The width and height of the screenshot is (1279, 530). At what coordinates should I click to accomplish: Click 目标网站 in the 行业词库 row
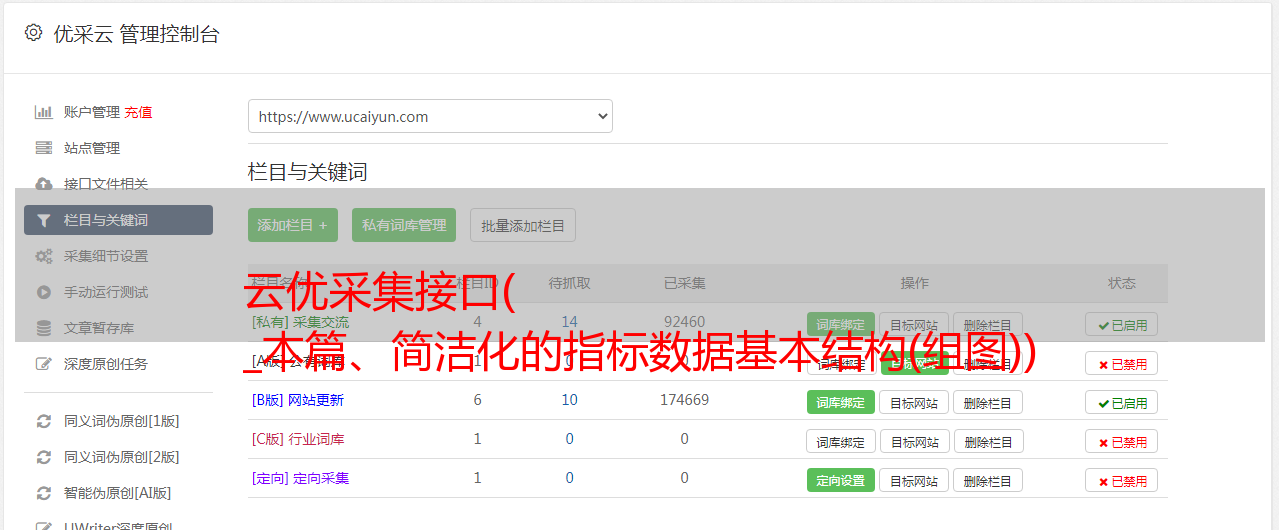click(914, 441)
